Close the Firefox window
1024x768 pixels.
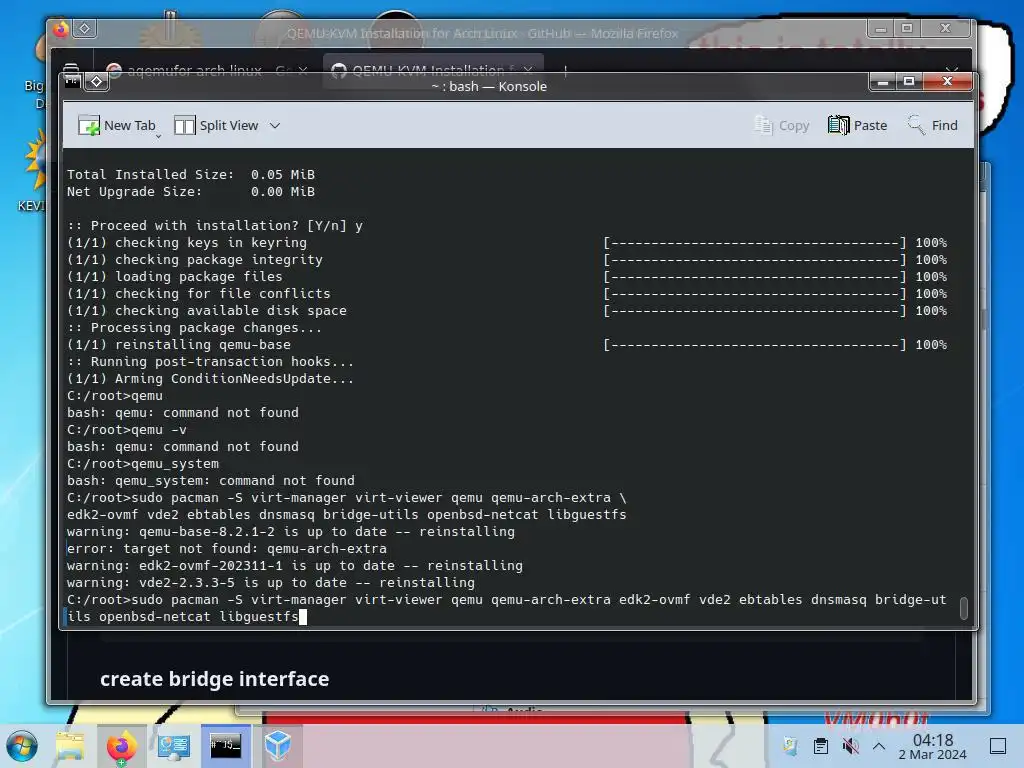click(x=945, y=29)
